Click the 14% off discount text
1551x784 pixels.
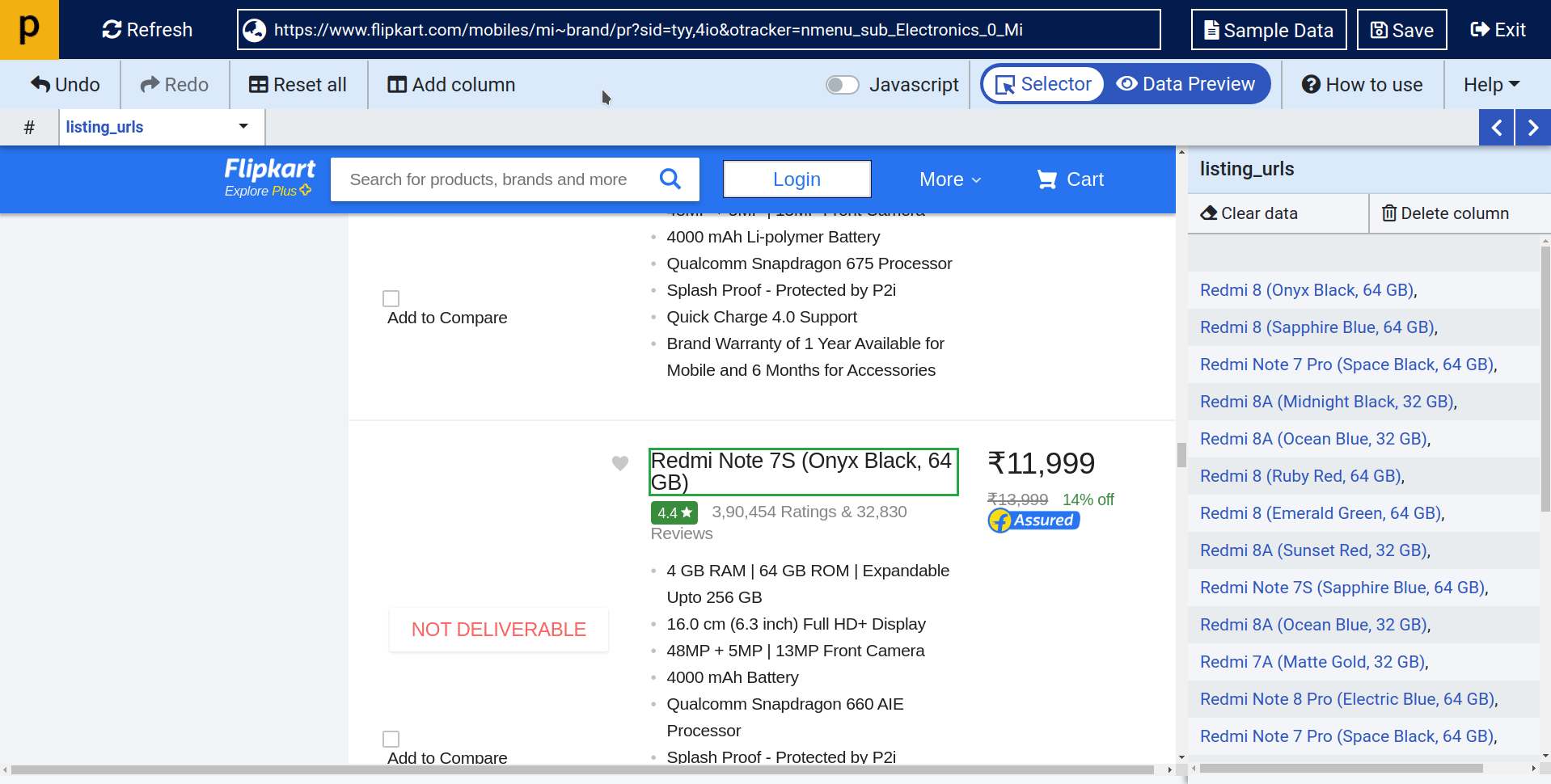pyautogui.click(x=1088, y=499)
